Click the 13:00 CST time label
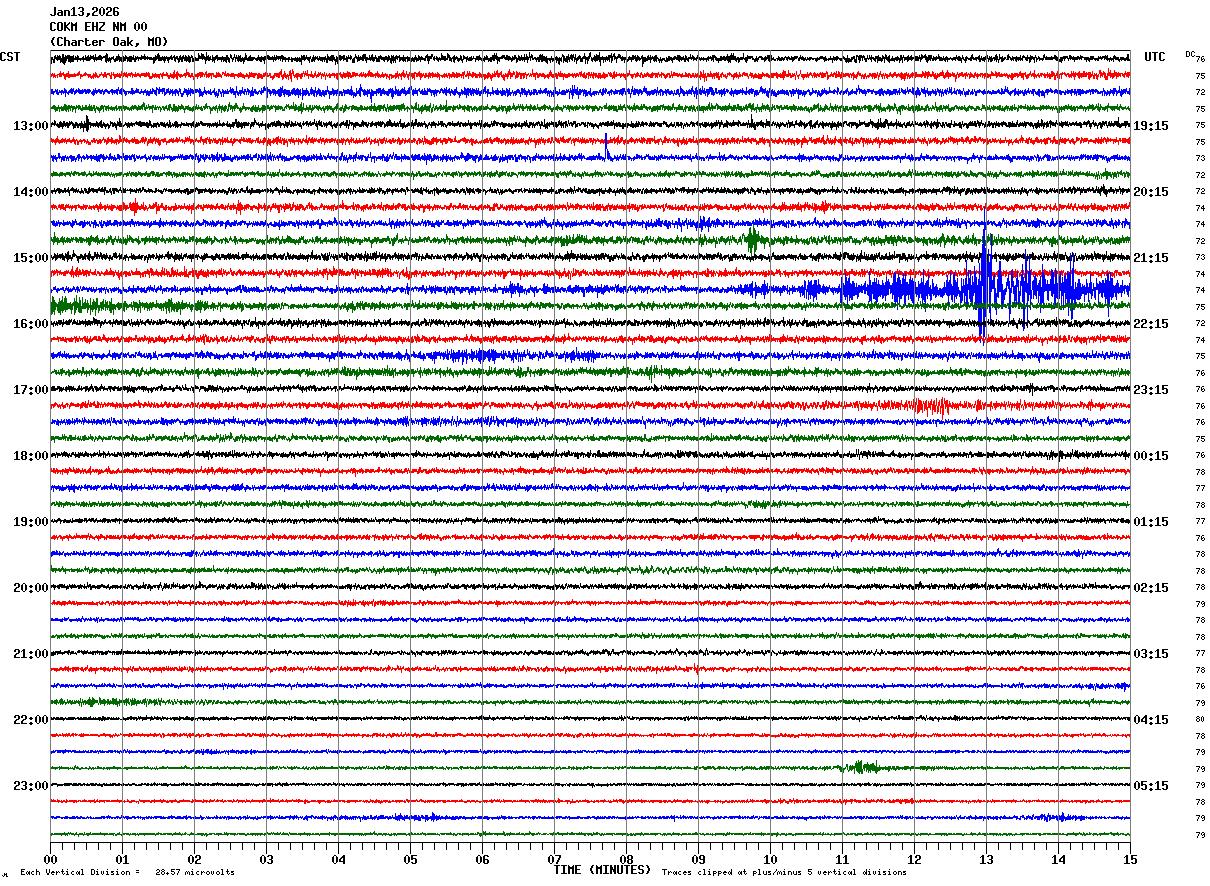 30,126
